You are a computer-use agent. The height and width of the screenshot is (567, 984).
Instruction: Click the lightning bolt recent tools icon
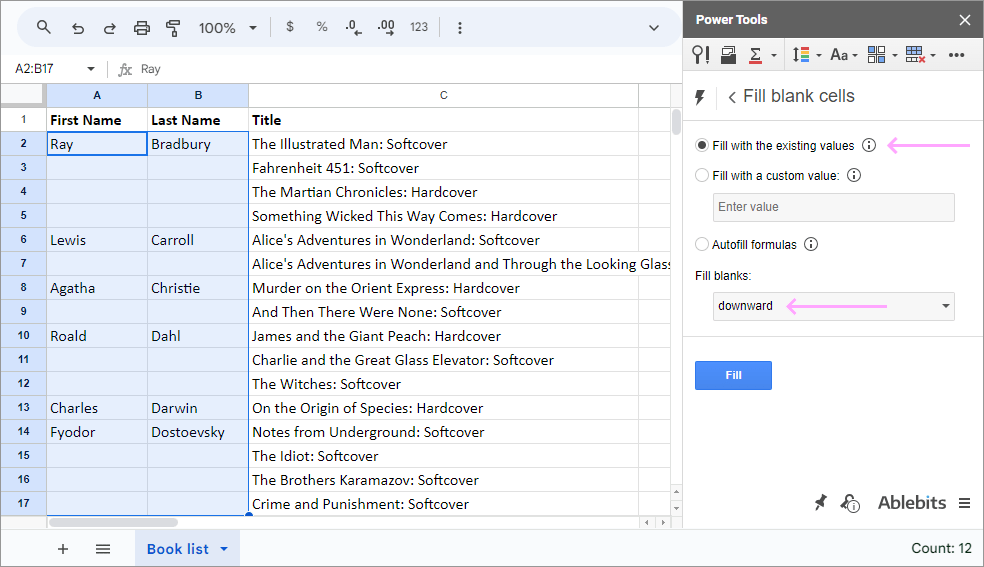(700, 97)
